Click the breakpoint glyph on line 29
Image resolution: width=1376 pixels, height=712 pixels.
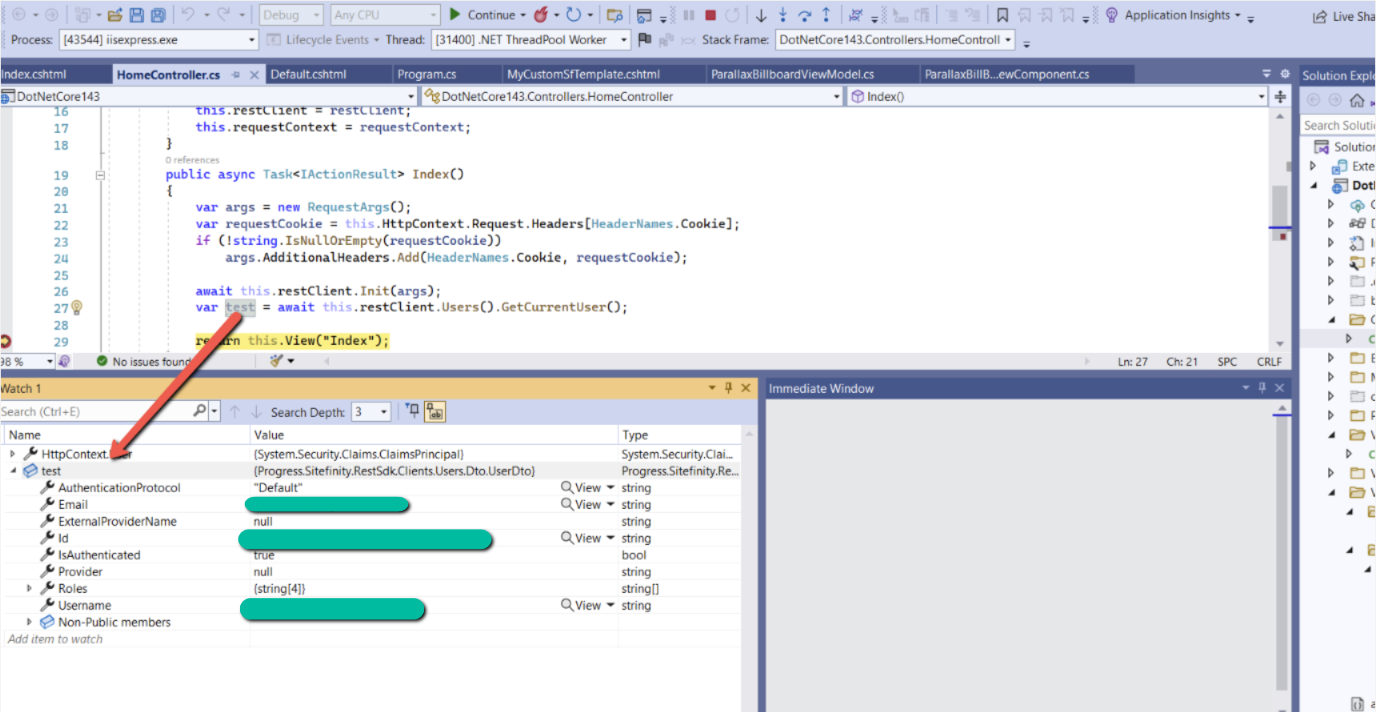pyautogui.click(x=4, y=342)
